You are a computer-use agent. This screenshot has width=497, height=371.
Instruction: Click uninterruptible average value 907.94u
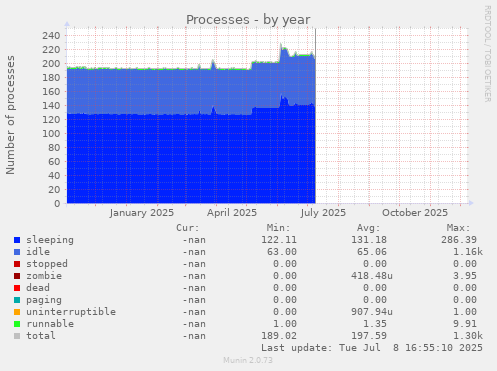click(x=372, y=312)
